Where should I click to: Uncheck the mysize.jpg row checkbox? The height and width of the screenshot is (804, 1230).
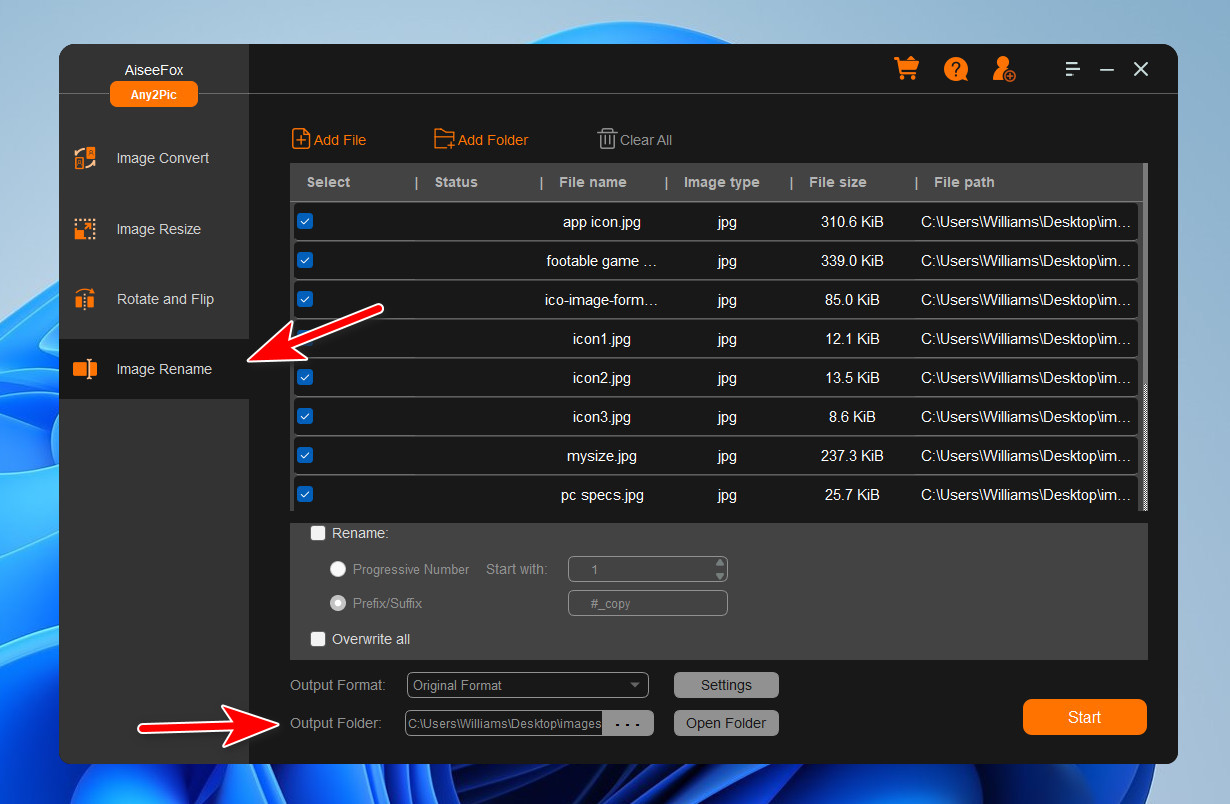click(x=305, y=455)
